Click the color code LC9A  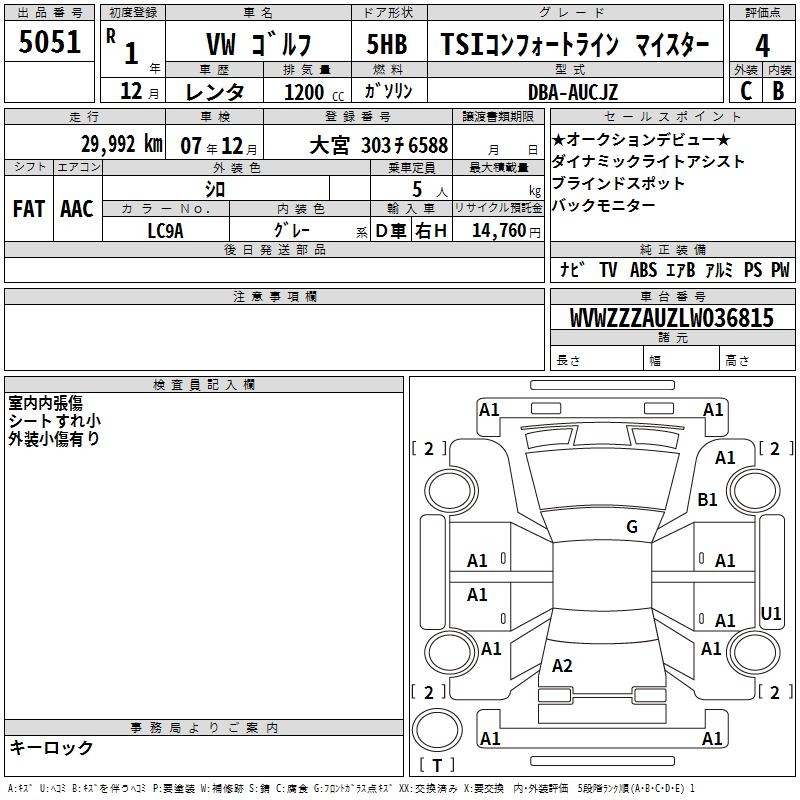point(165,230)
